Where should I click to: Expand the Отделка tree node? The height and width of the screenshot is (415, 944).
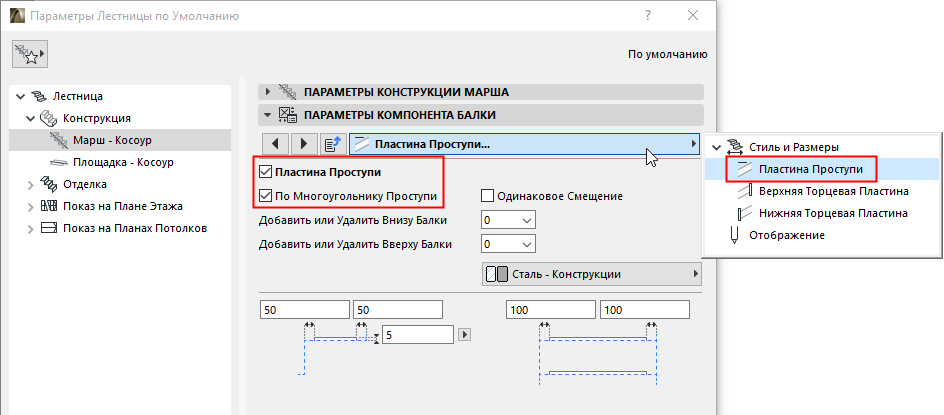31,184
